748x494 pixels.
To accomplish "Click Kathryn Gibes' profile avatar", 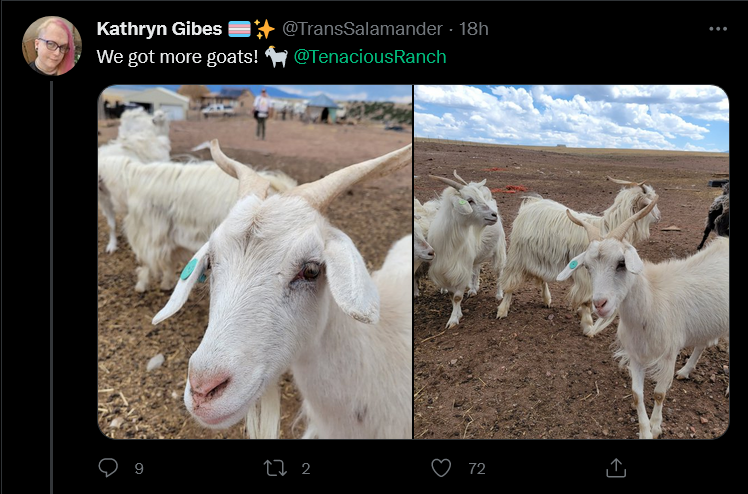I will click(52, 46).
